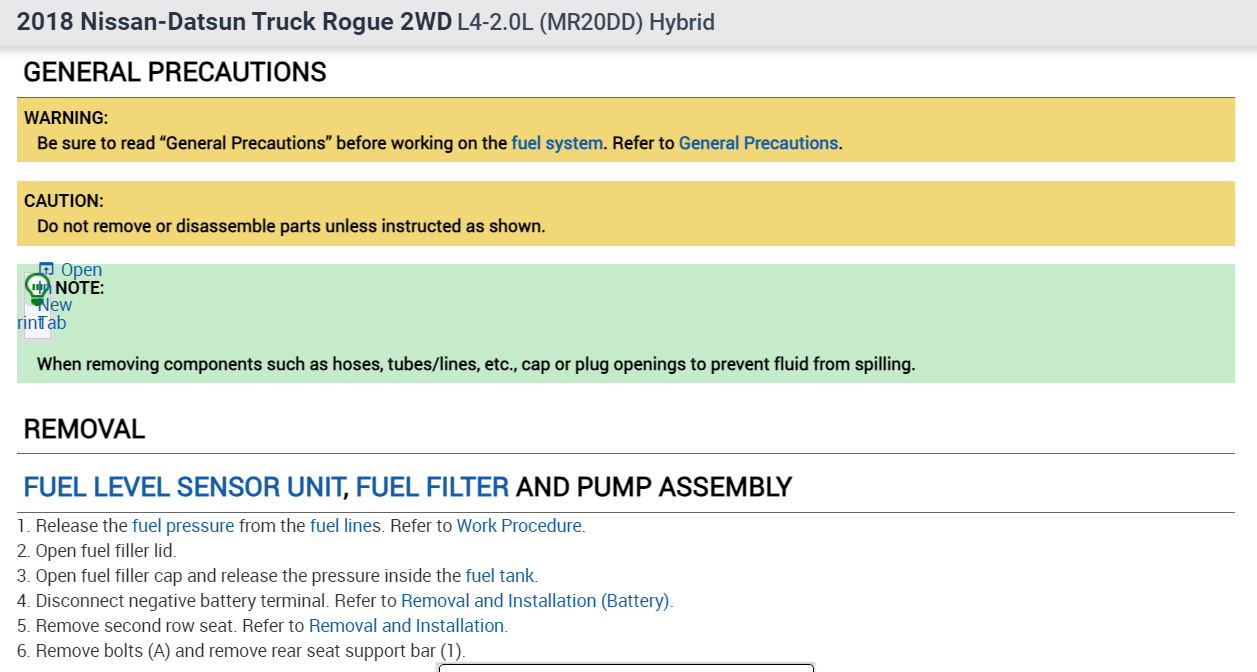Click the vehicle title "2018 Nissan-Datsun Truck Rogue 2WD"
This screenshot has width=1257, height=672.
click(234, 22)
